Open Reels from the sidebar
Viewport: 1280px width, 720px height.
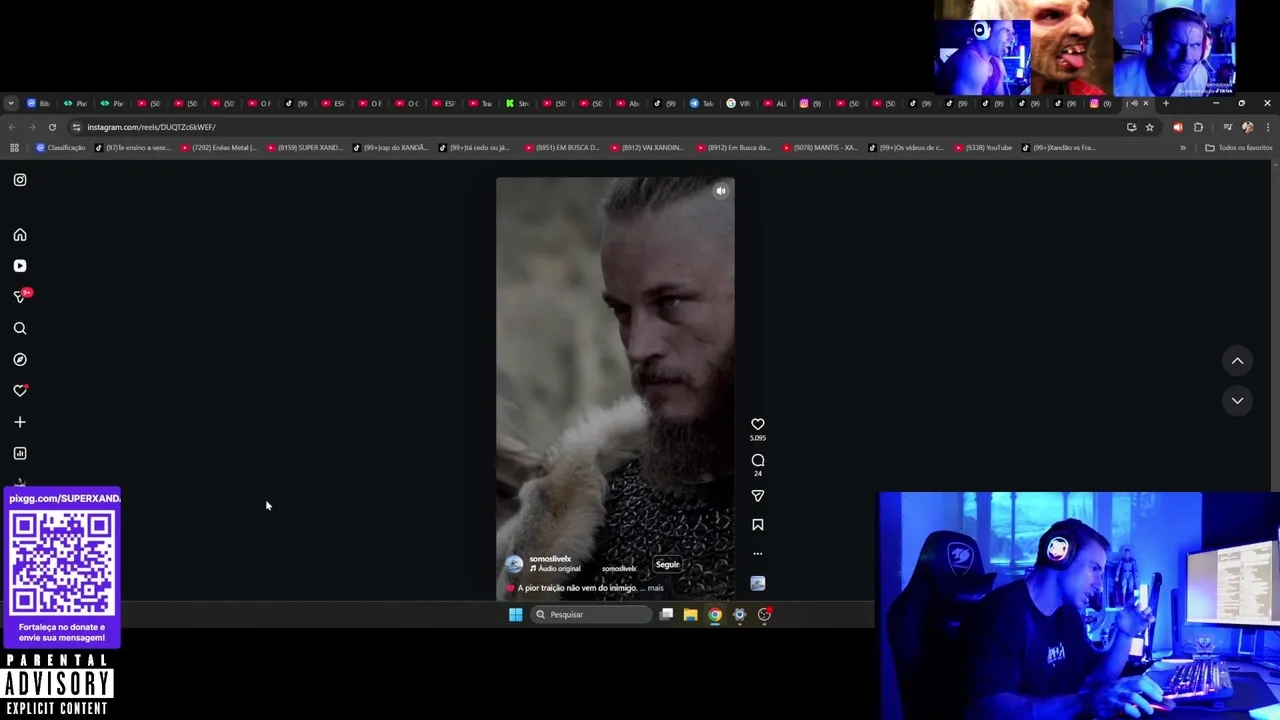coord(20,266)
